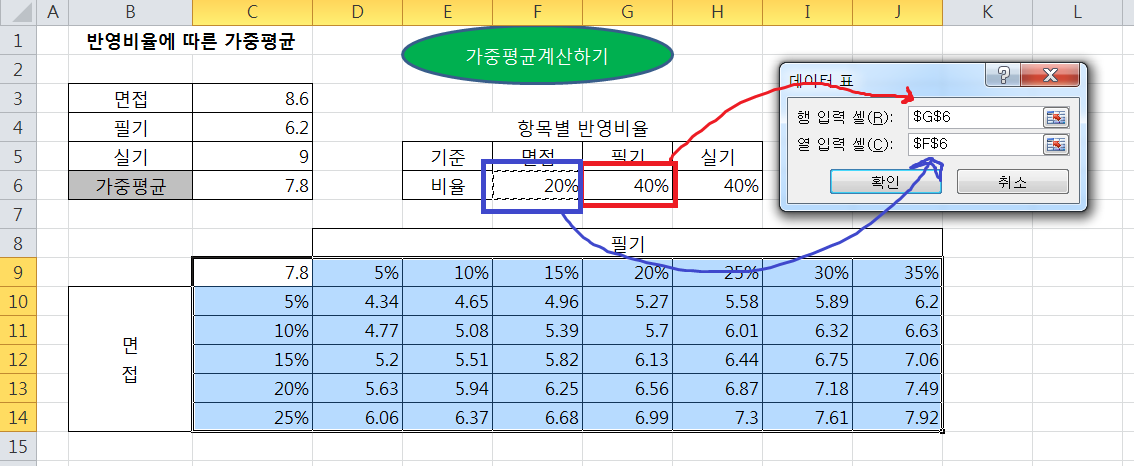Select column F header
1134x466 pixels.
(537, 12)
